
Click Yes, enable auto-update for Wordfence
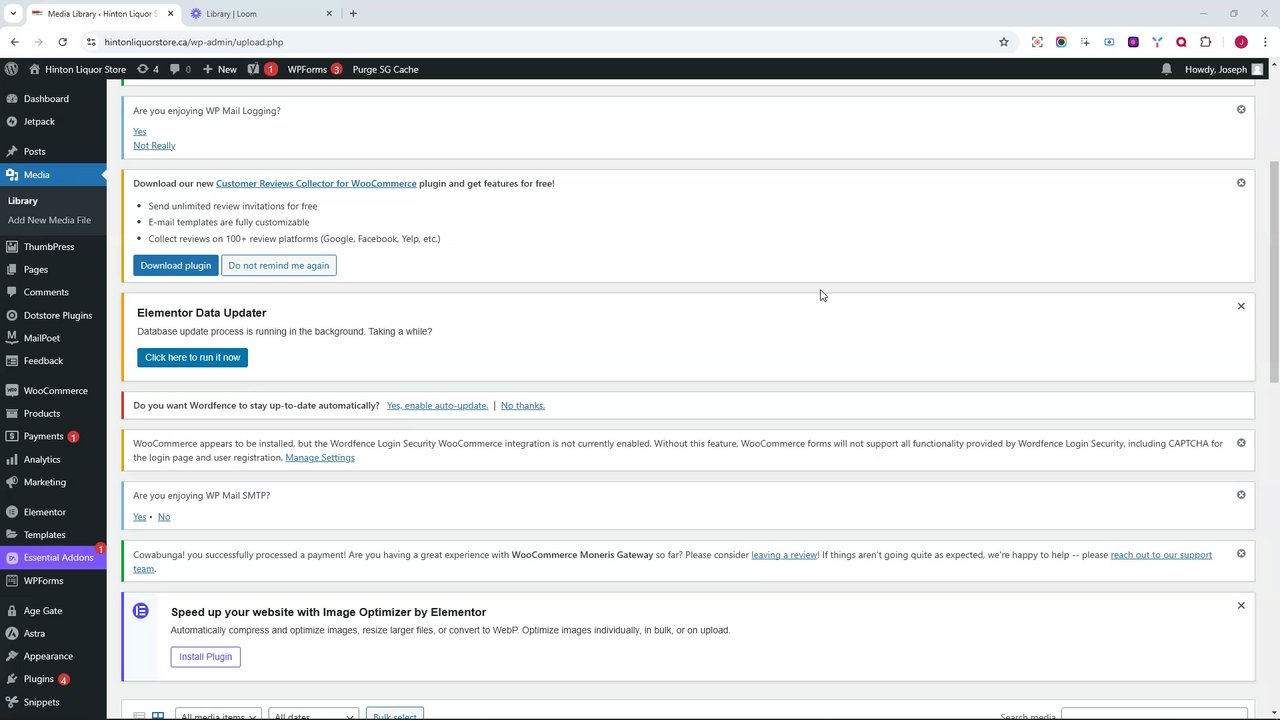tap(437, 405)
